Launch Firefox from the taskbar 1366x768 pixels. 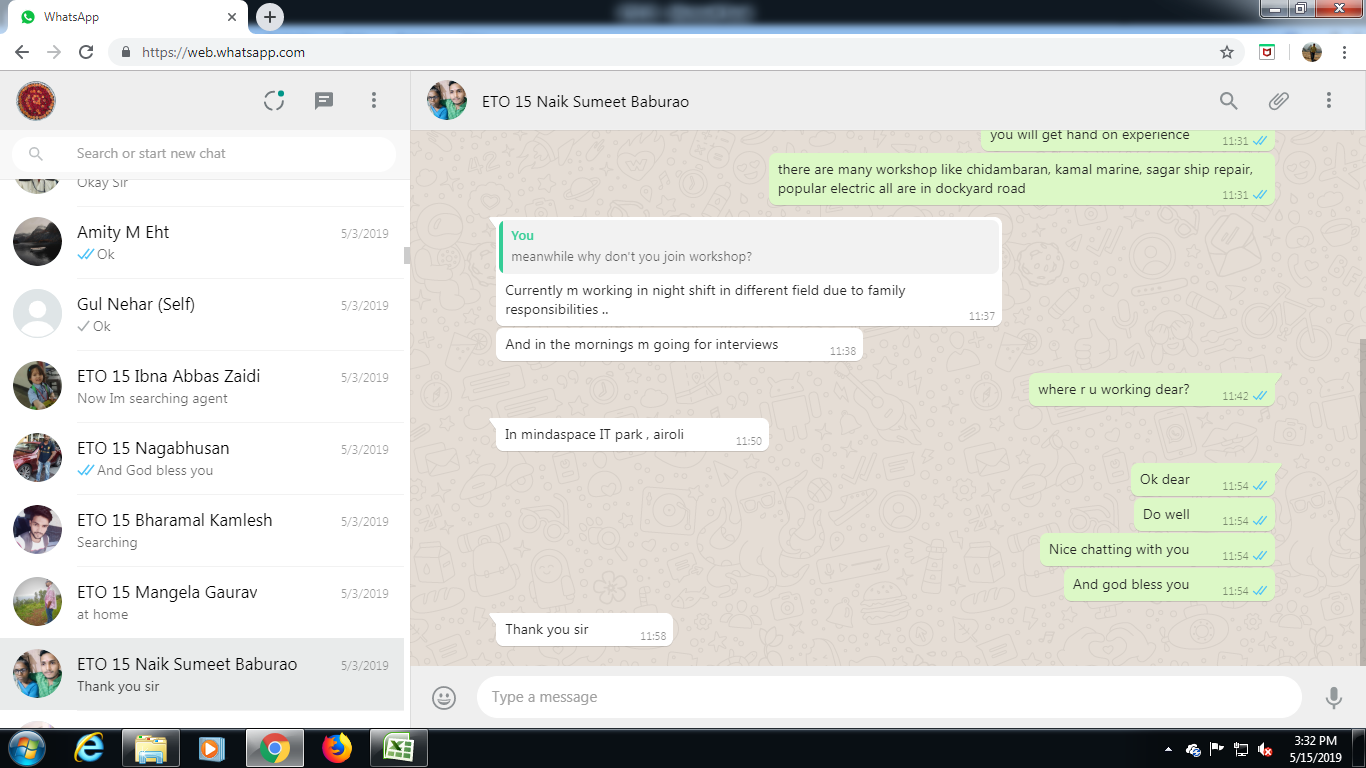337,748
